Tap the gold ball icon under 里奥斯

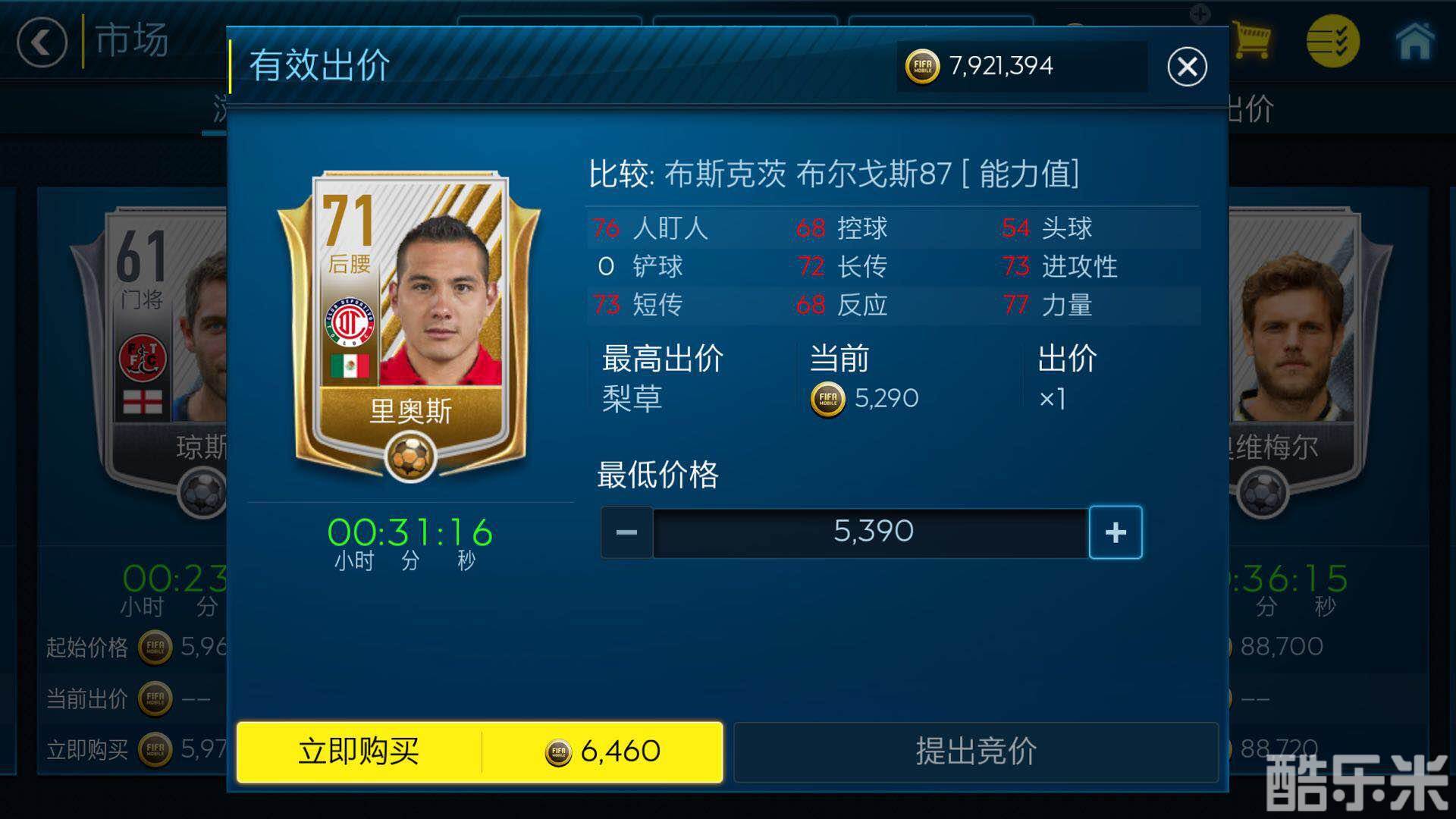point(410,457)
